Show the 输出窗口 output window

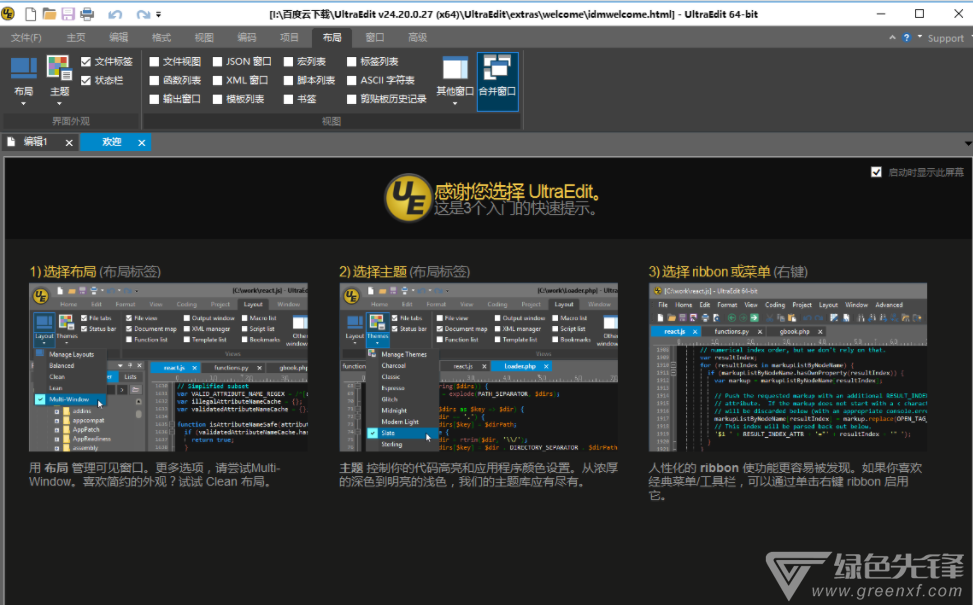pyautogui.click(x=155, y=99)
